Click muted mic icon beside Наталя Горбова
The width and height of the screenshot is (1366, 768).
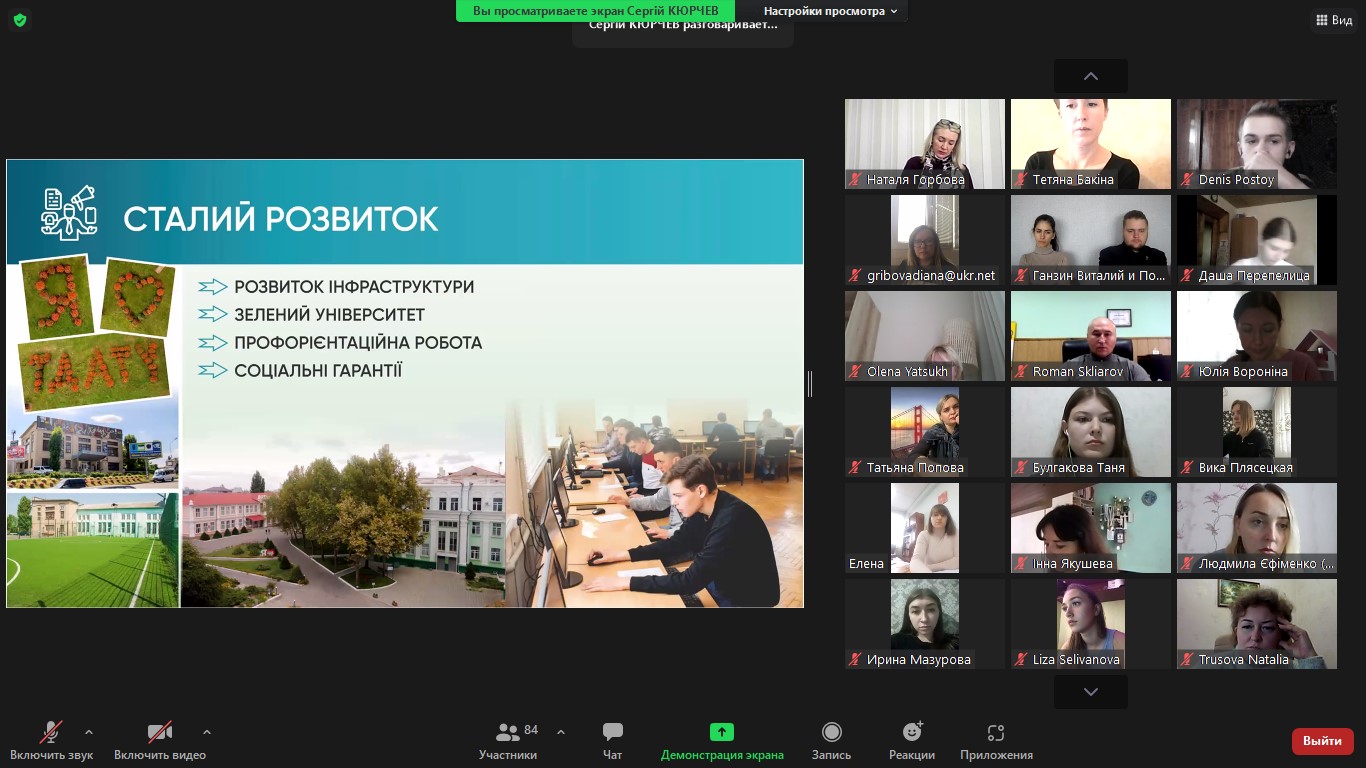[x=856, y=180]
